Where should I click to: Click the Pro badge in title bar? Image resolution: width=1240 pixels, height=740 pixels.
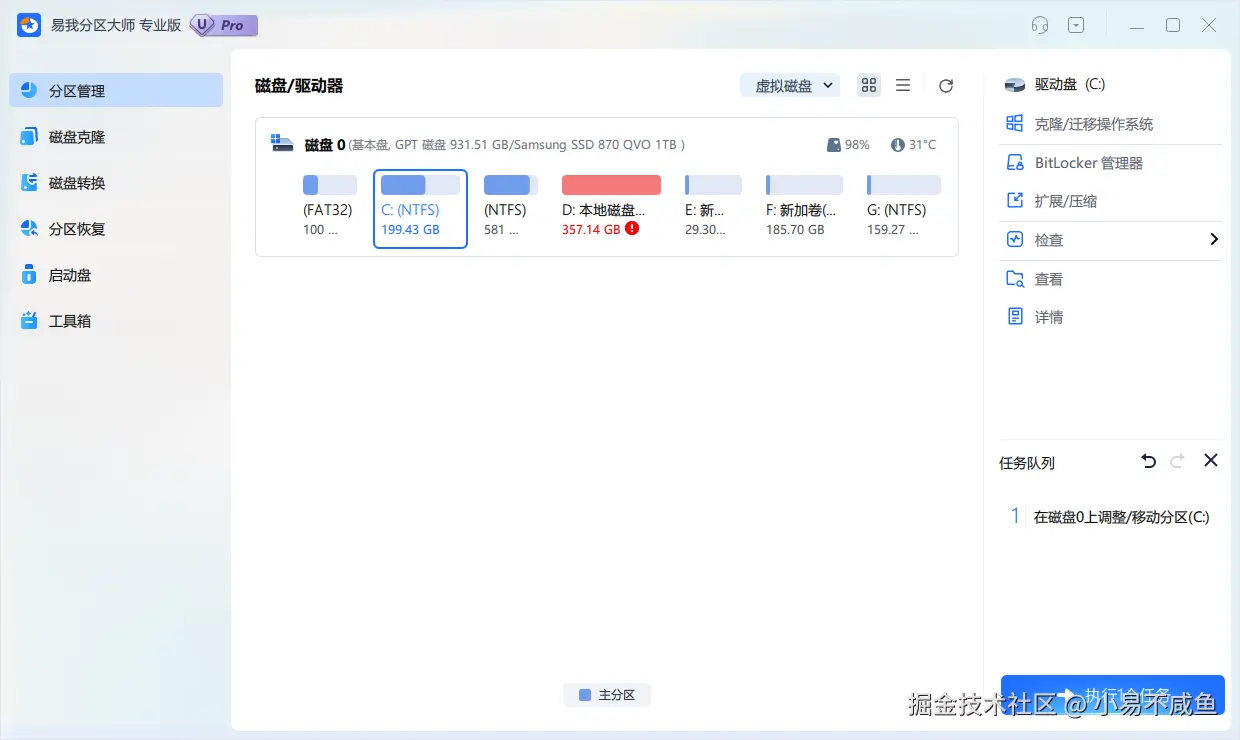click(x=224, y=25)
